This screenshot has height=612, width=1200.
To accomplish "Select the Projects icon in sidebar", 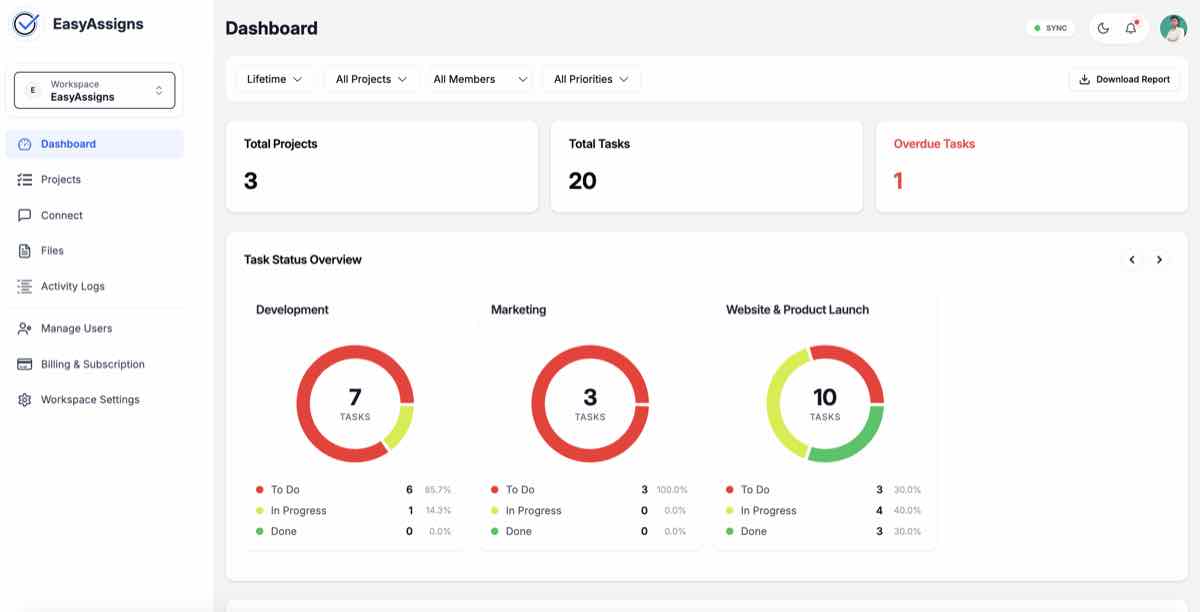I will 24,179.
